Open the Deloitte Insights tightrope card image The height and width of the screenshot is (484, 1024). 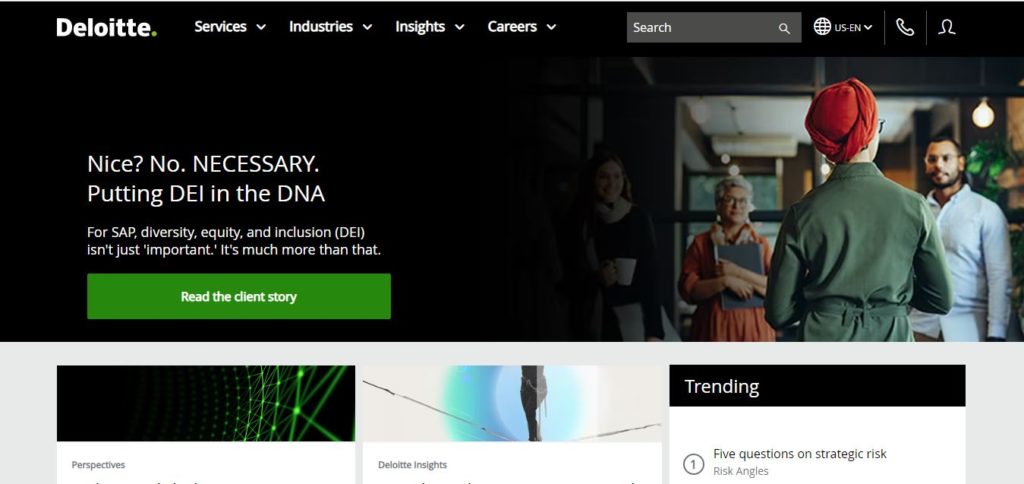tap(512, 403)
